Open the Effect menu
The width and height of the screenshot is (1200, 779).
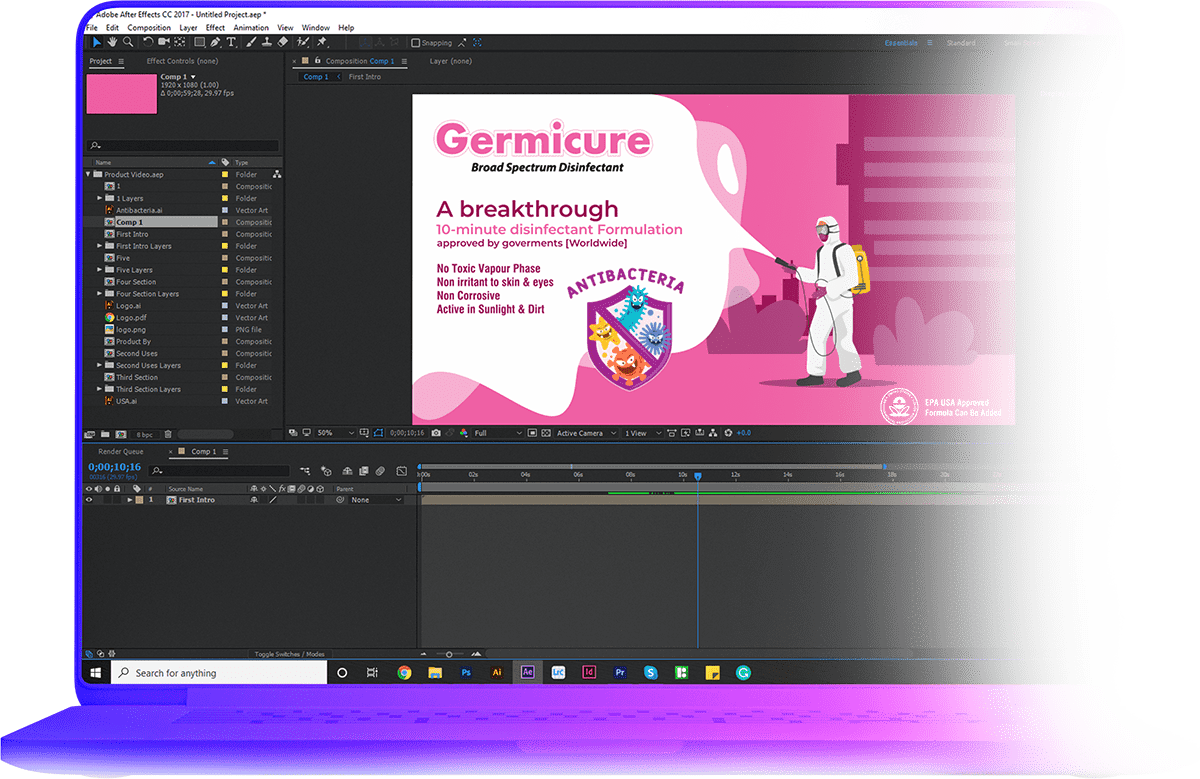tap(215, 28)
